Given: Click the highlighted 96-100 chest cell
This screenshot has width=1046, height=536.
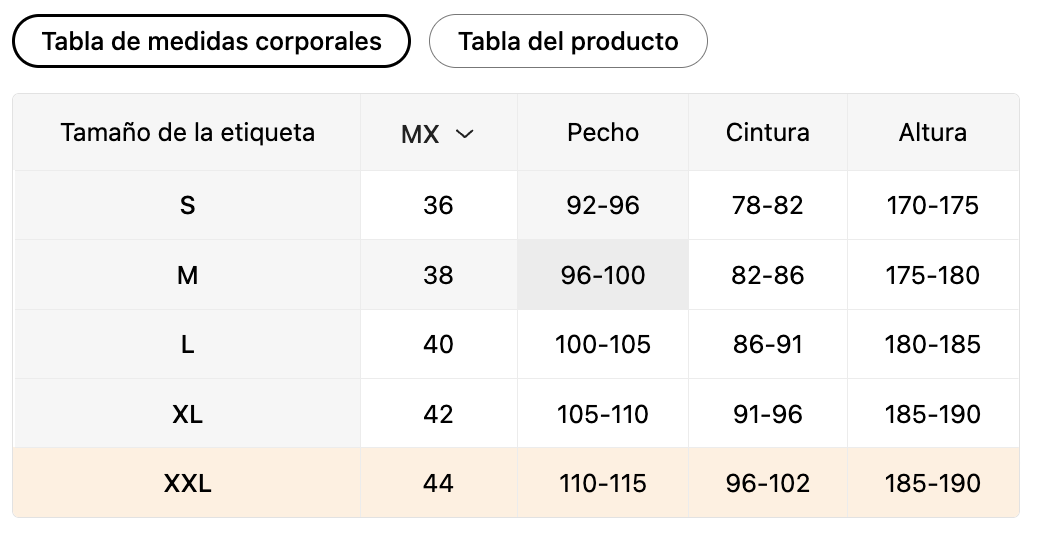Looking at the screenshot, I should coord(603,275).
